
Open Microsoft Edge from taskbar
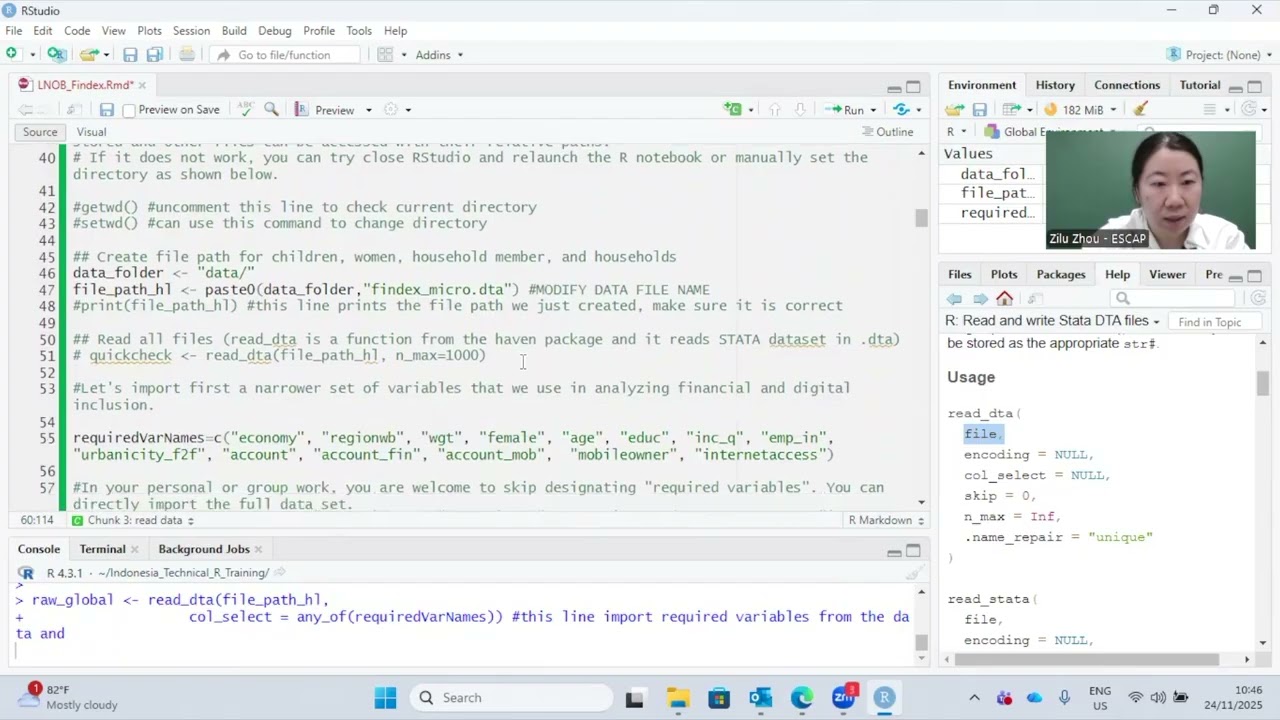[x=801, y=698]
